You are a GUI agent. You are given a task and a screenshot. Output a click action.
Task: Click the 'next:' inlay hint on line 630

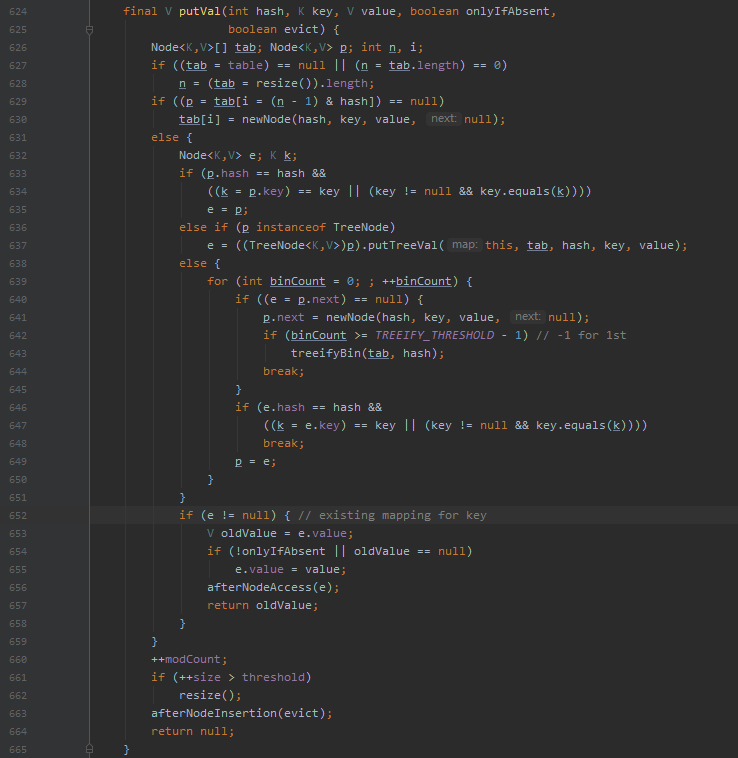444,119
